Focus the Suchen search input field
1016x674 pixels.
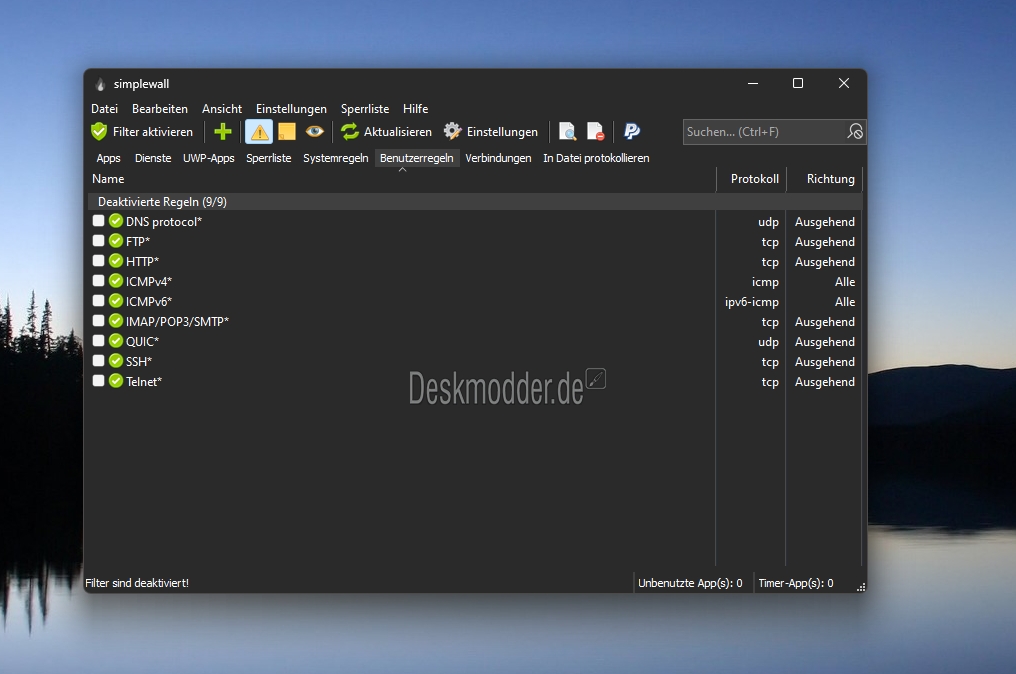coord(765,132)
